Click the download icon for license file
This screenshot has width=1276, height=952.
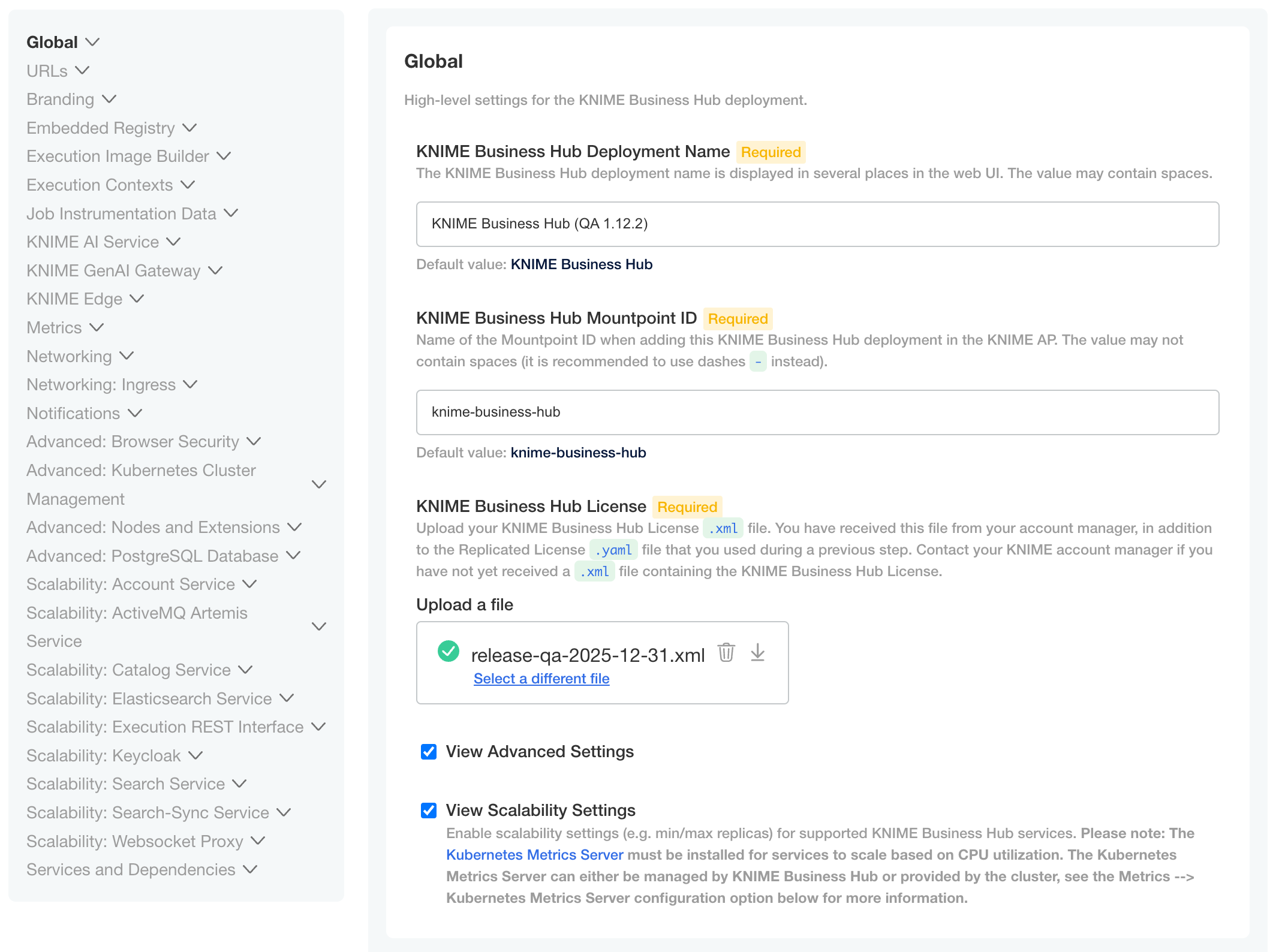point(758,652)
